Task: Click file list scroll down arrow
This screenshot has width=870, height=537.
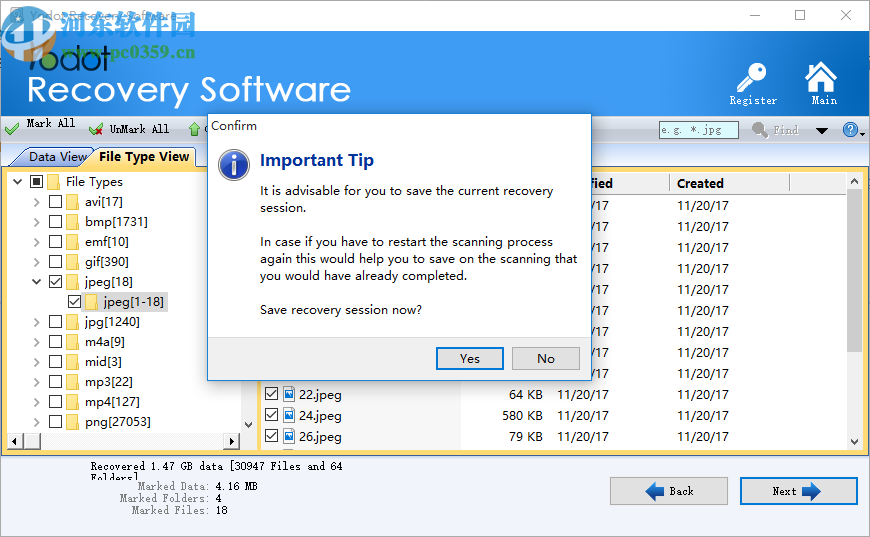Action: [x=854, y=442]
